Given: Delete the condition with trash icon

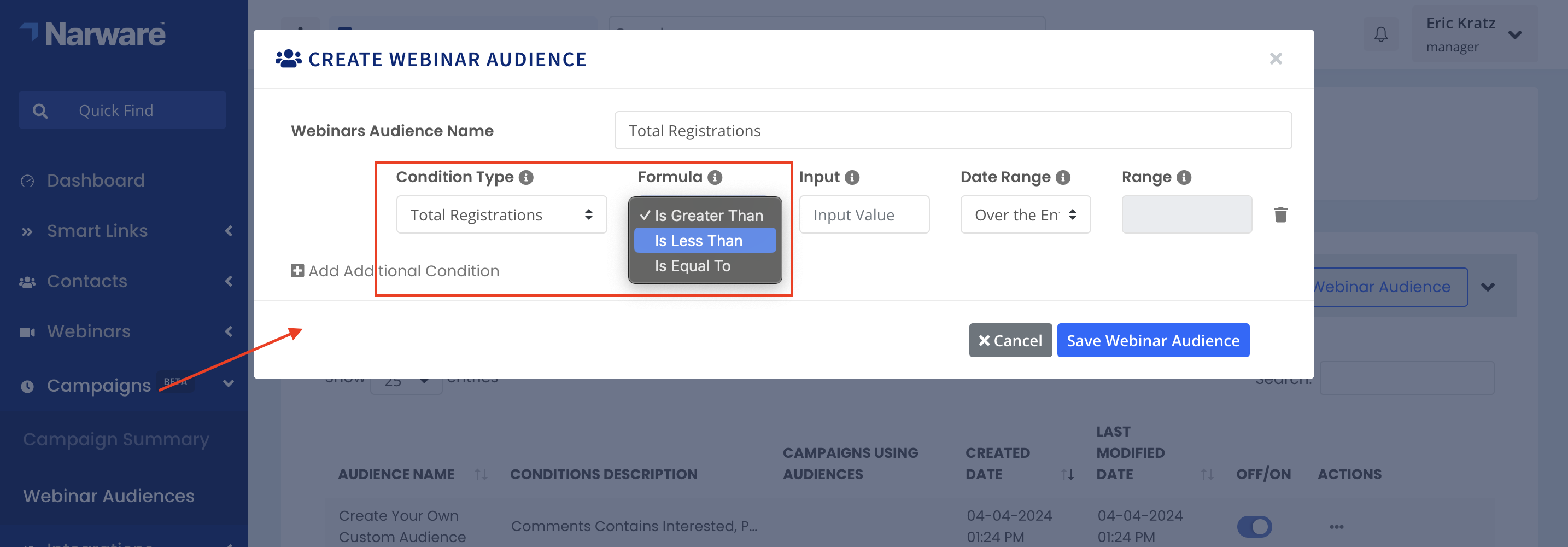Looking at the screenshot, I should (x=1280, y=214).
